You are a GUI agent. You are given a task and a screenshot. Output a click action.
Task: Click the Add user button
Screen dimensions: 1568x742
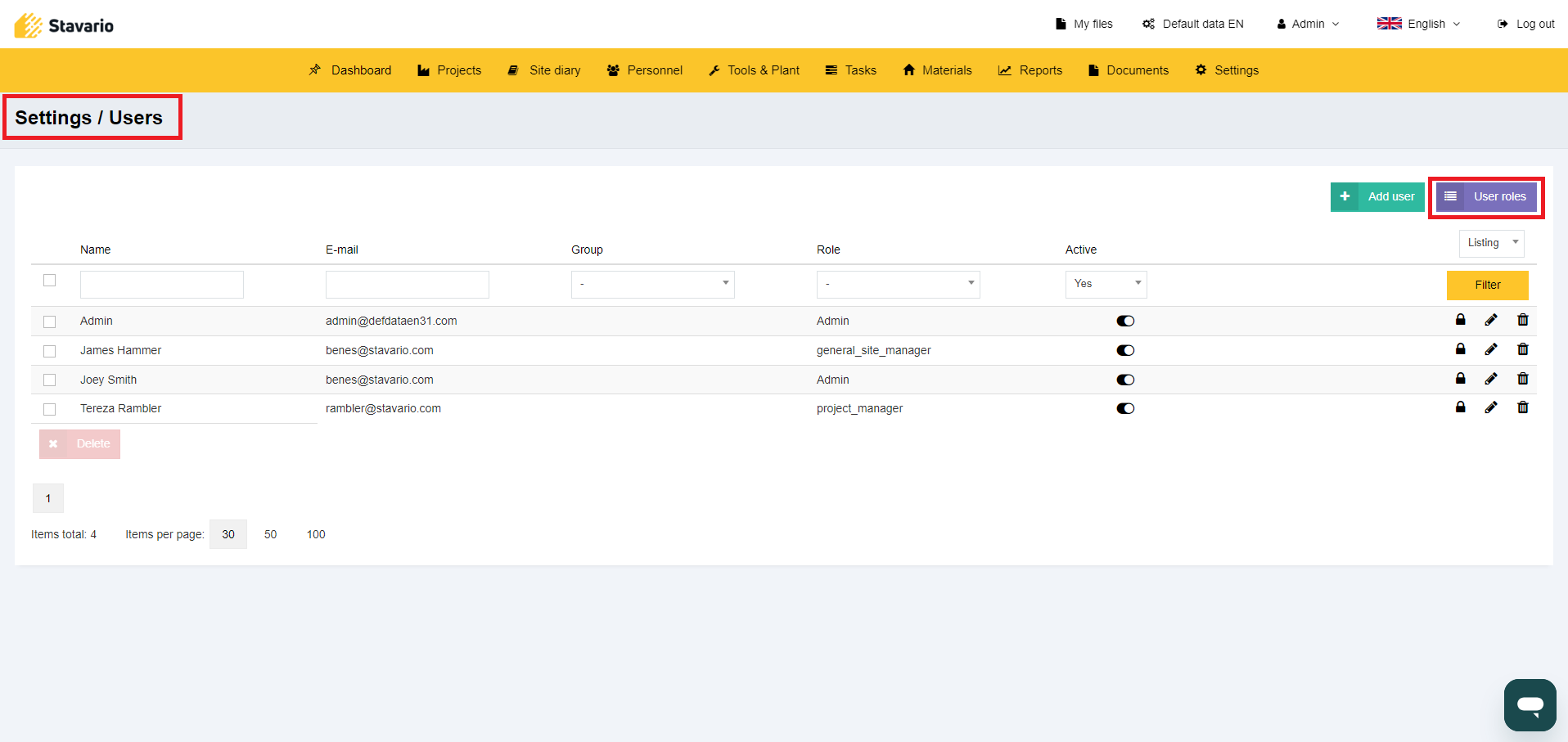[1377, 196]
